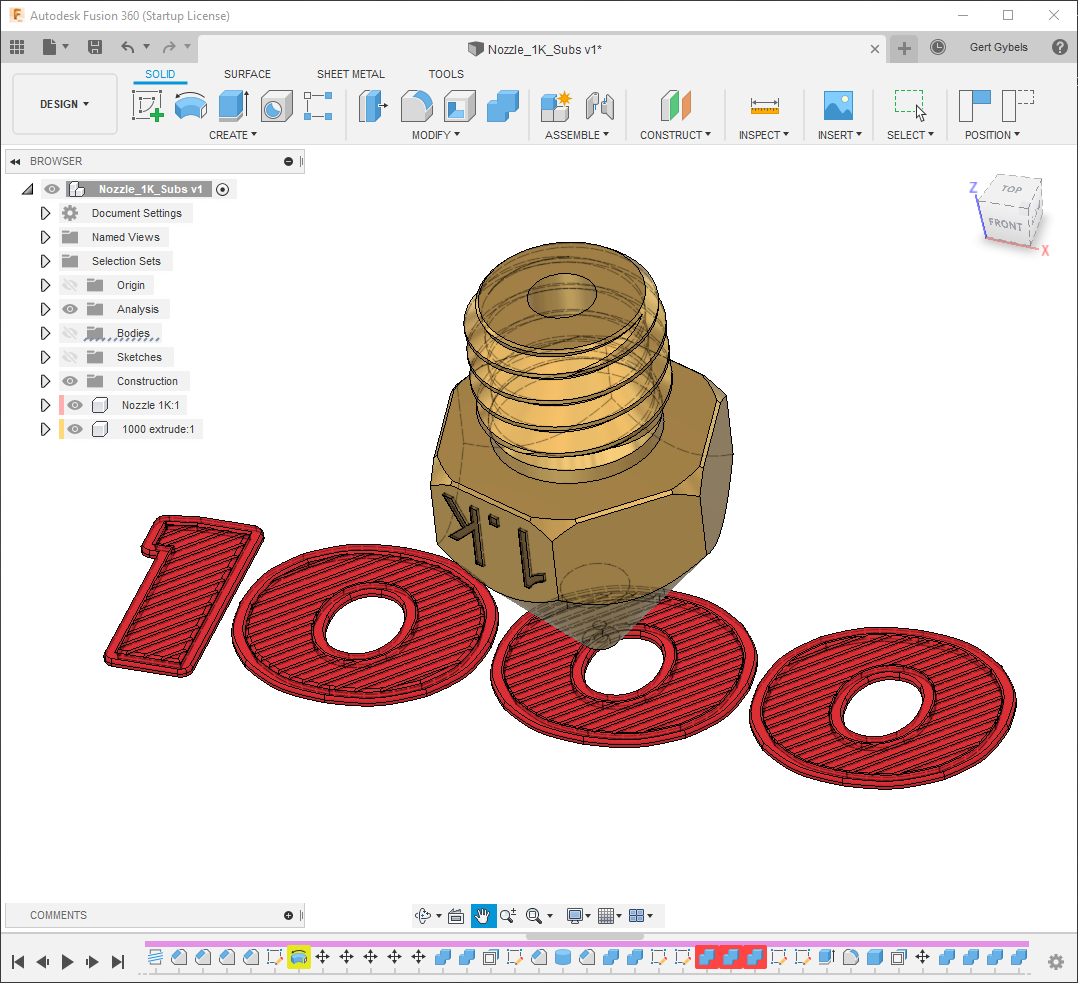Viewport: 1078px width, 983px height.
Task: Toggle visibility of the Construction folder
Action: (x=70, y=381)
